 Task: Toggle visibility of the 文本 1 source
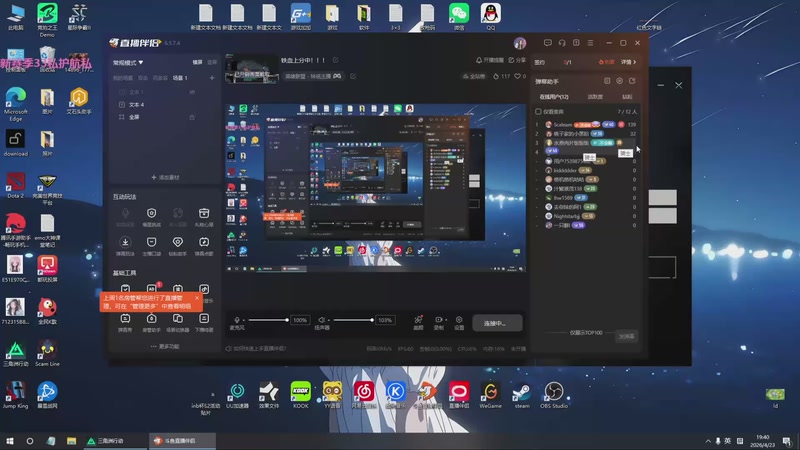192,92
